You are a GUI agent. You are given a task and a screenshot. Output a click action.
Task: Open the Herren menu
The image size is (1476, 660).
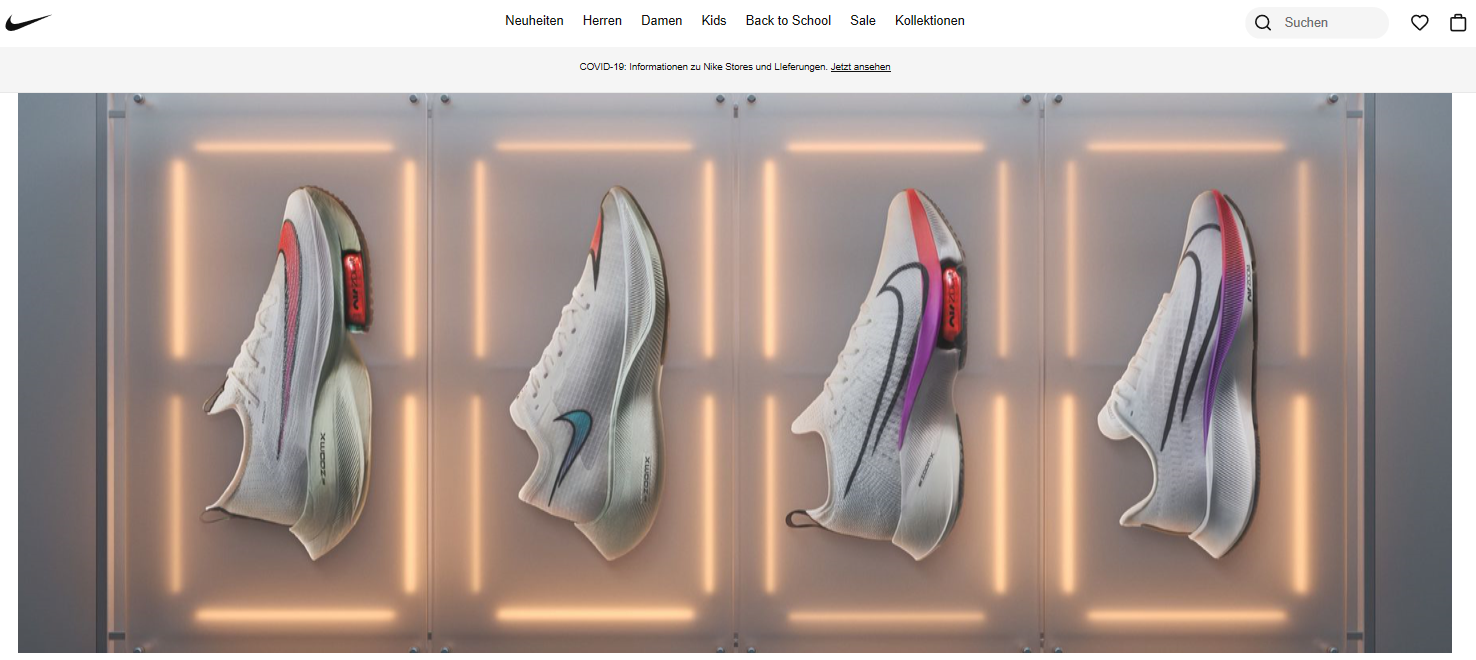(x=602, y=21)
